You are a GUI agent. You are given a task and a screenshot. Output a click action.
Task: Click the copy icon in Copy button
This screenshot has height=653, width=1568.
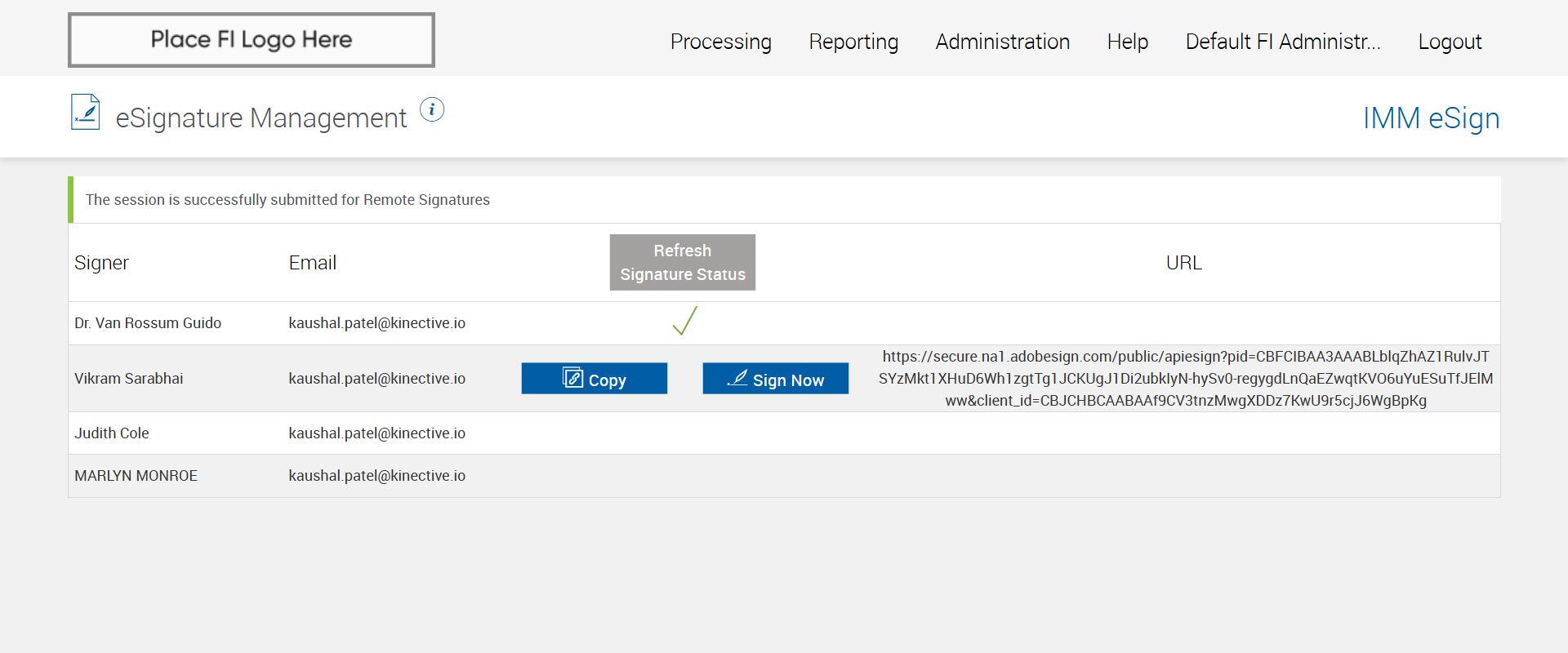(x=573, y=378)
